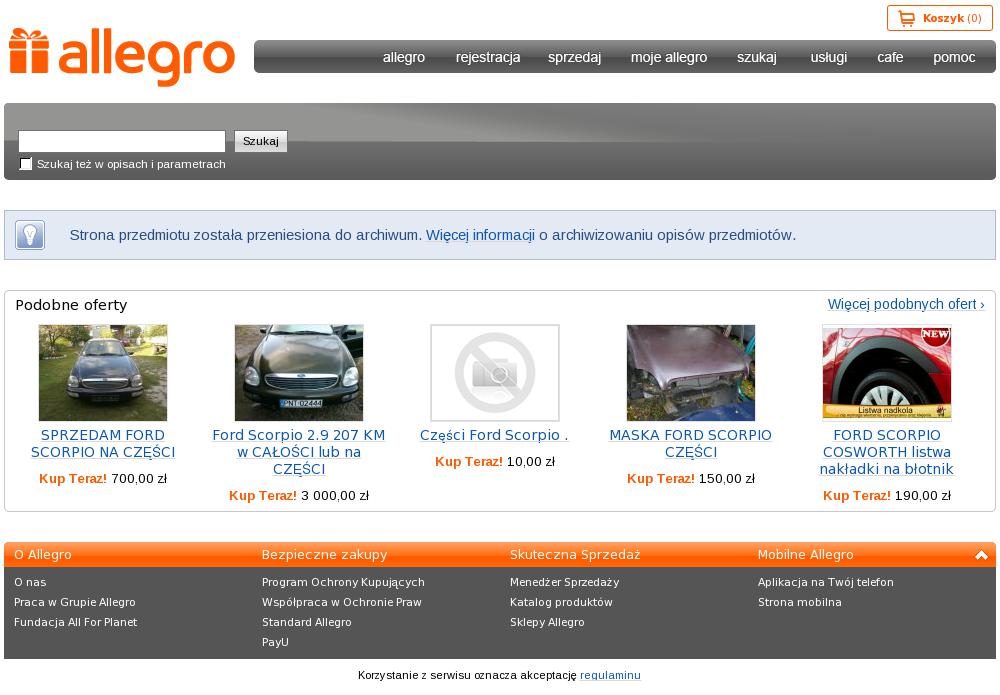Click the 'Podobne oferty' heading

point(71,305)
